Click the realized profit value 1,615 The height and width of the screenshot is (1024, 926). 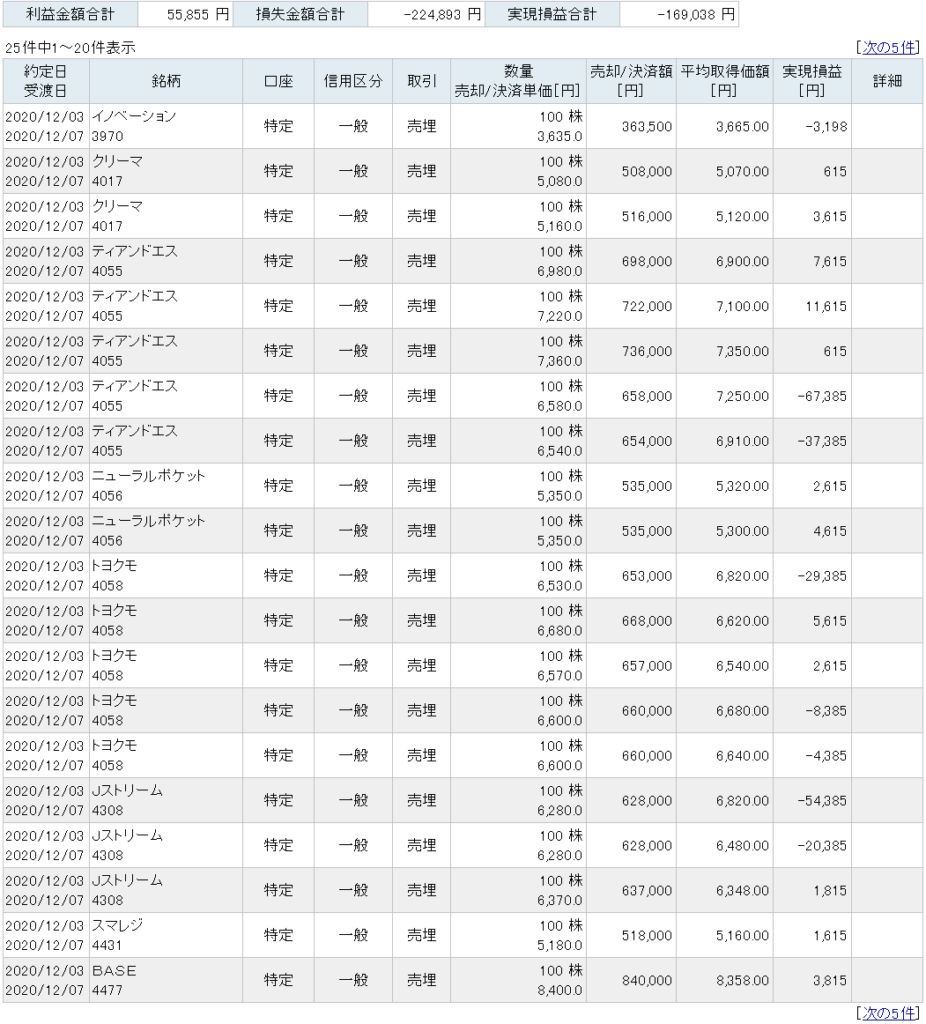click(x=829, y=936)
